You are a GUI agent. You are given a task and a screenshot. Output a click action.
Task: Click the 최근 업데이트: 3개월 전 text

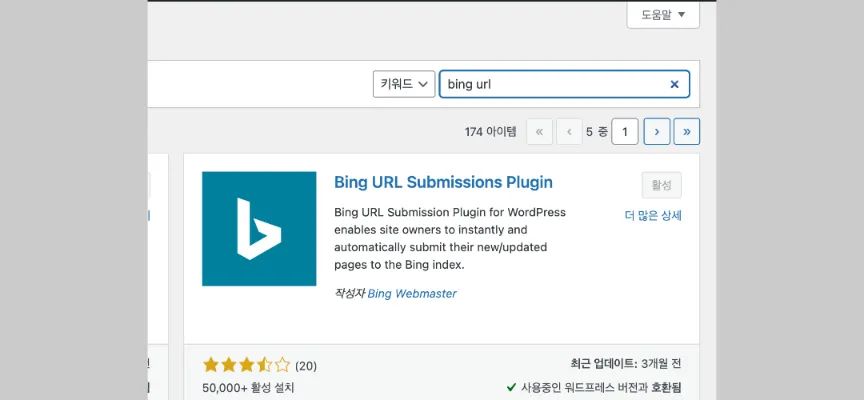(626, 364)
